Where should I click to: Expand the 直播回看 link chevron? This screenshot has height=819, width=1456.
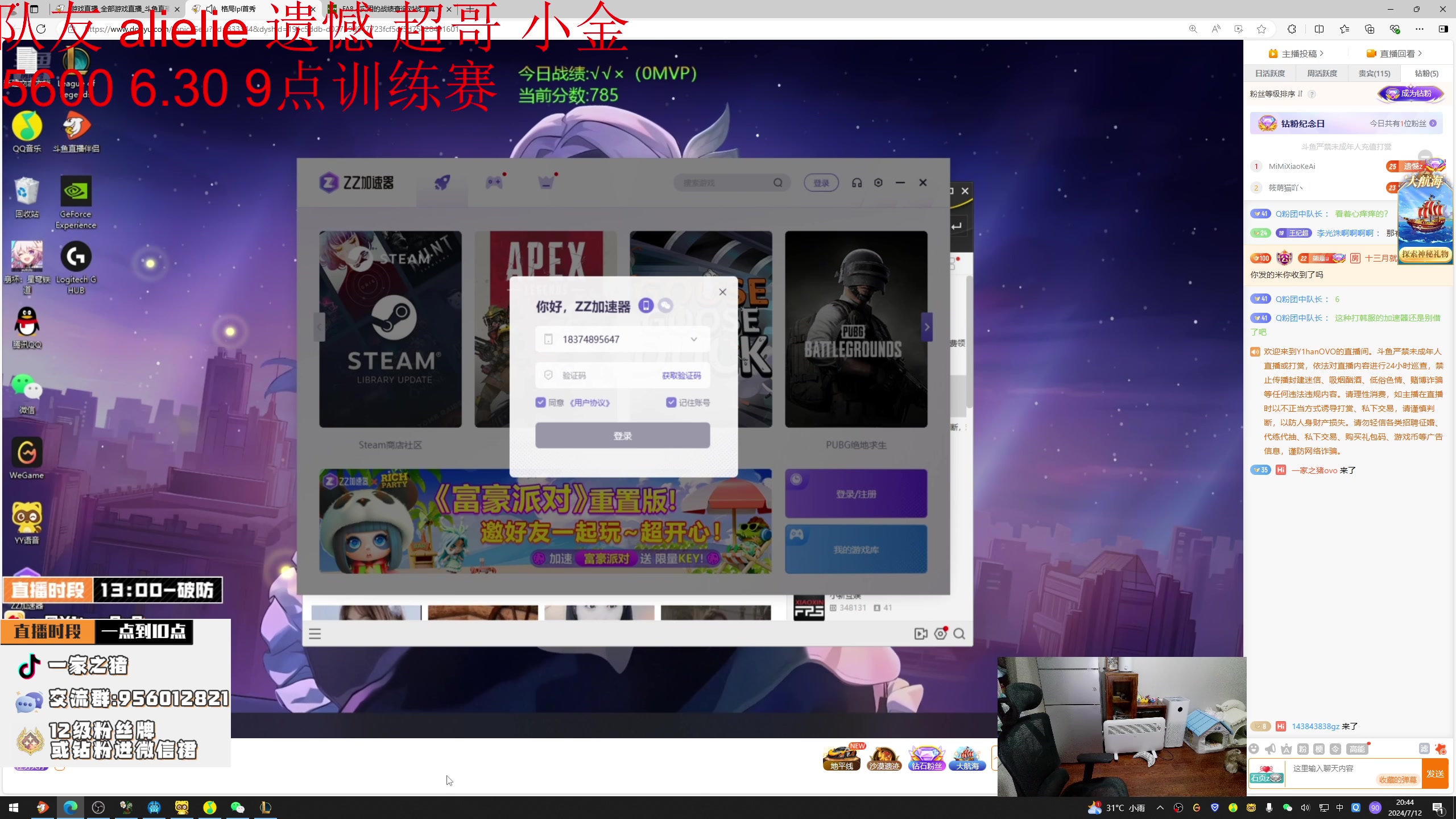1420,53
